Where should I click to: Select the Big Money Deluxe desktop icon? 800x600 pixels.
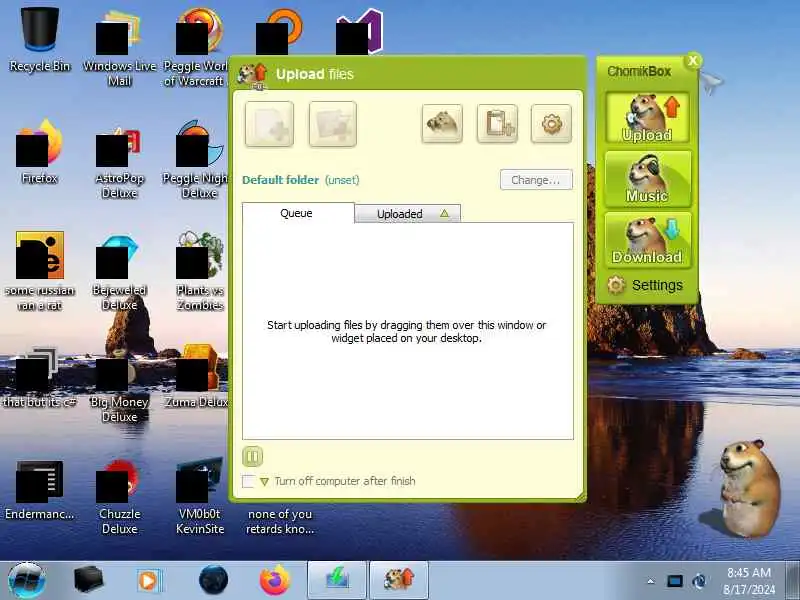point(119,389)
